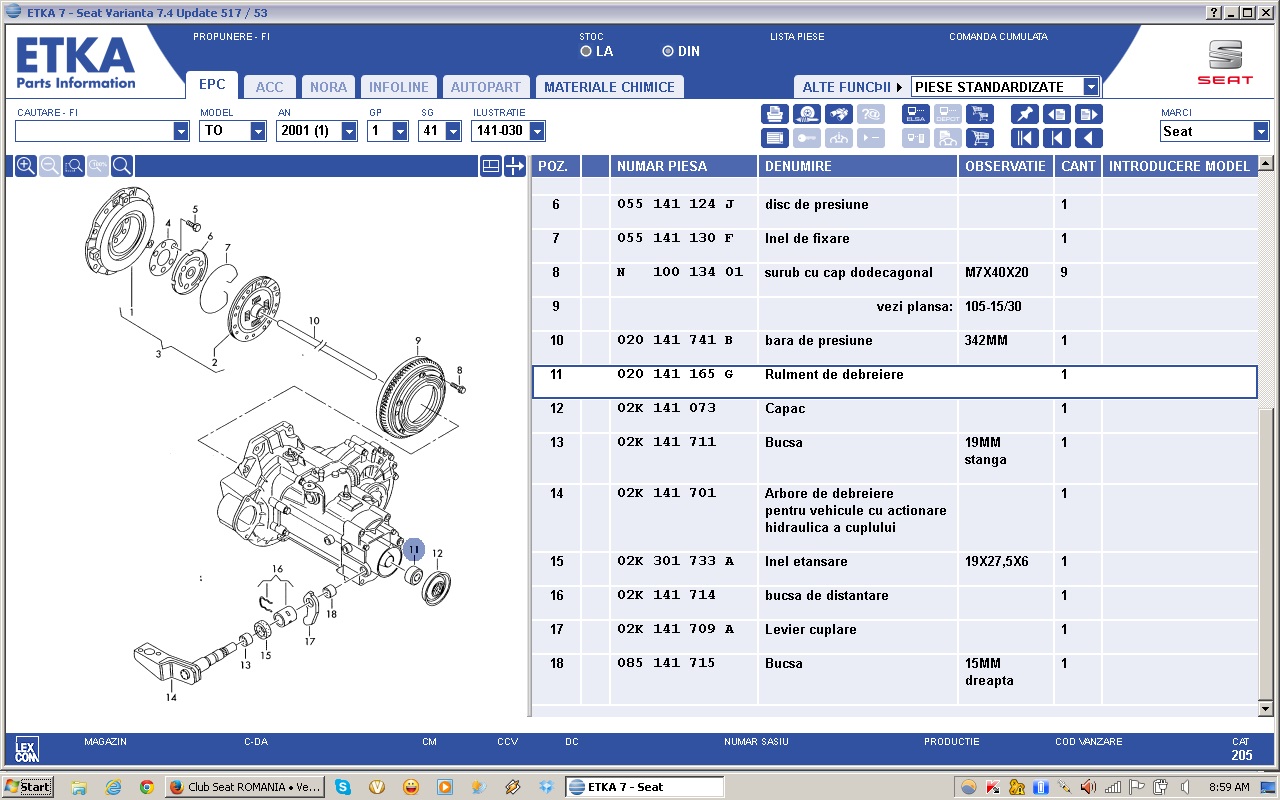The image size is (1280, 800).
Task: Click the plain left arrow navigation icon
Action: (x=1089, y=138)
